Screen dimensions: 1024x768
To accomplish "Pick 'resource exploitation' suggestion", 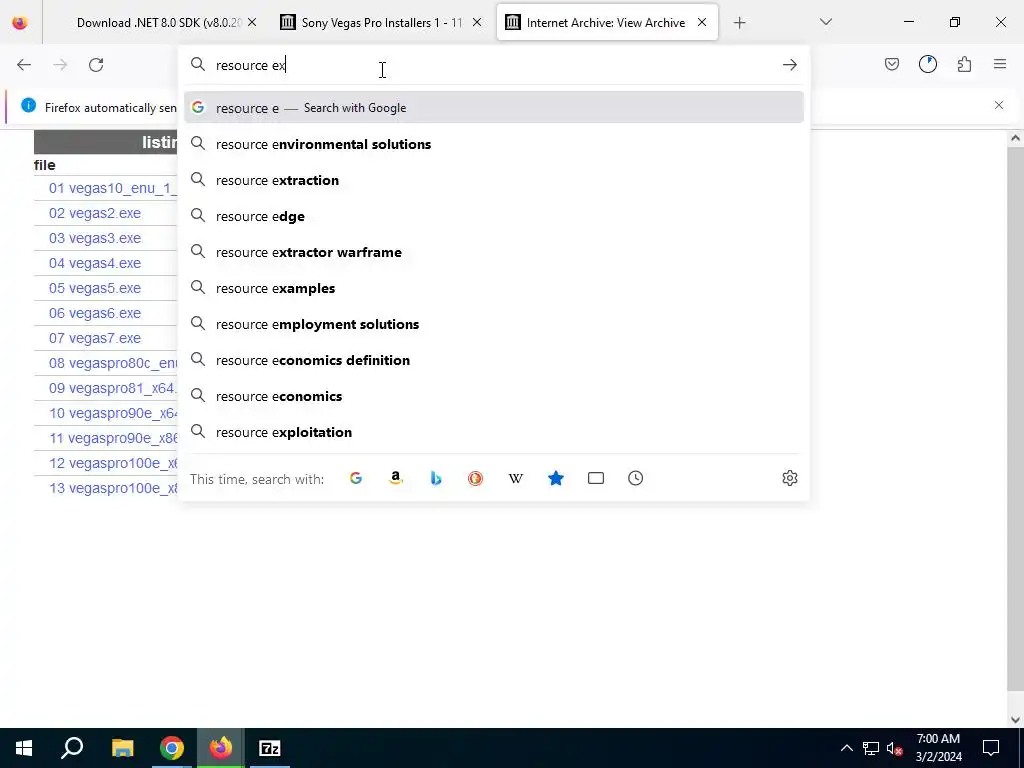I will pyautogui.click(x=494, y=432).
